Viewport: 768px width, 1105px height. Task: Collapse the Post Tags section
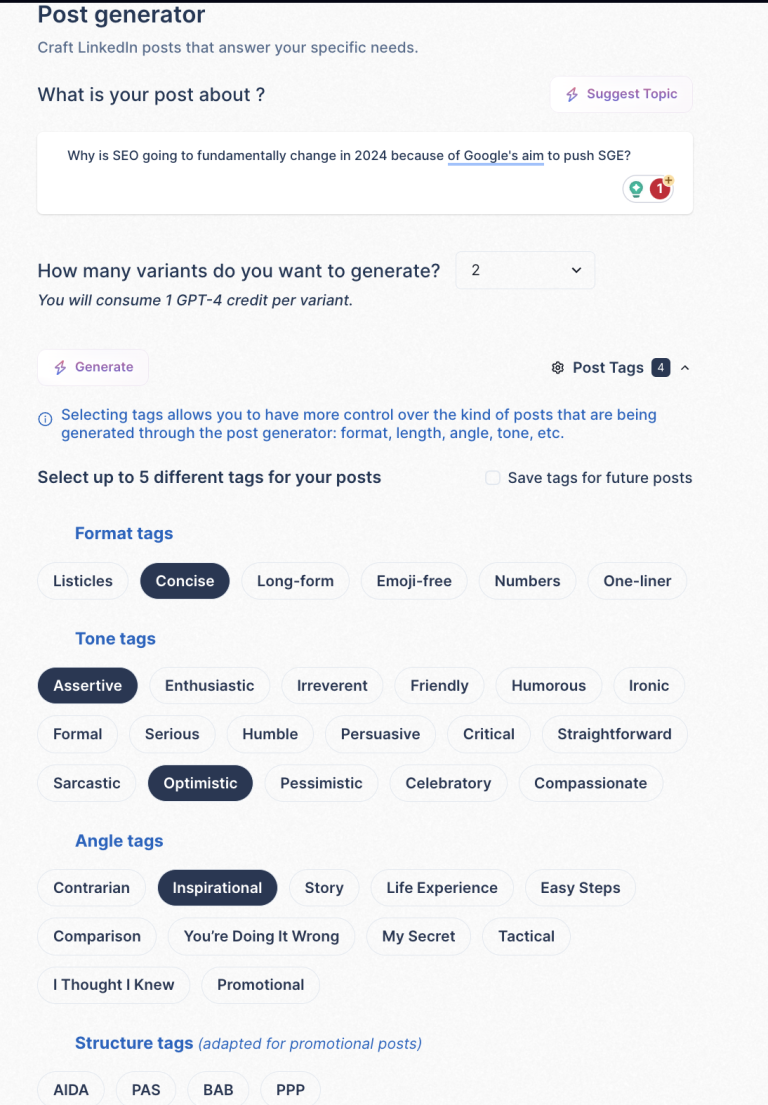[685, 367]
